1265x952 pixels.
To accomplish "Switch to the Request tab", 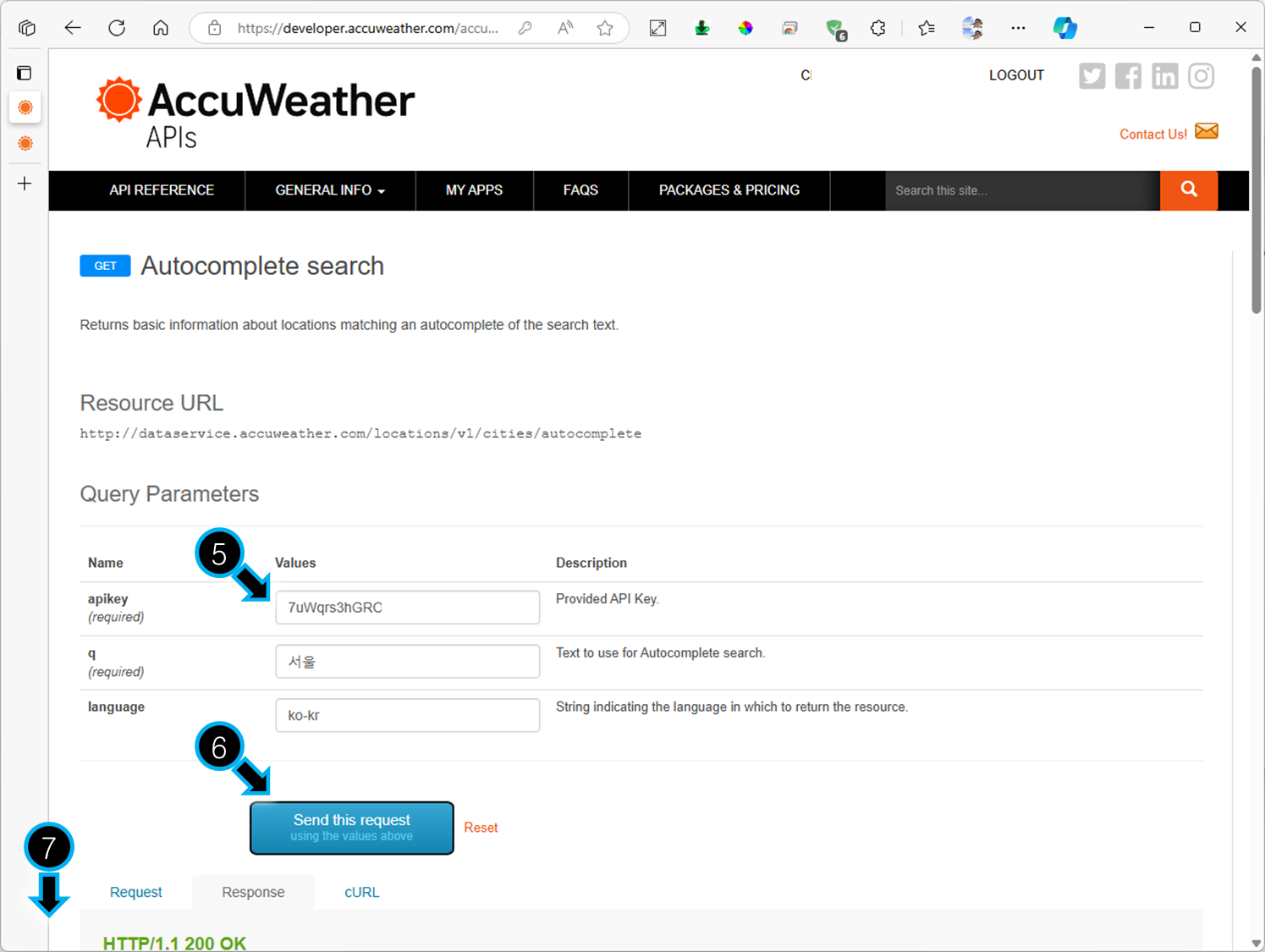I will coord(135,892).
